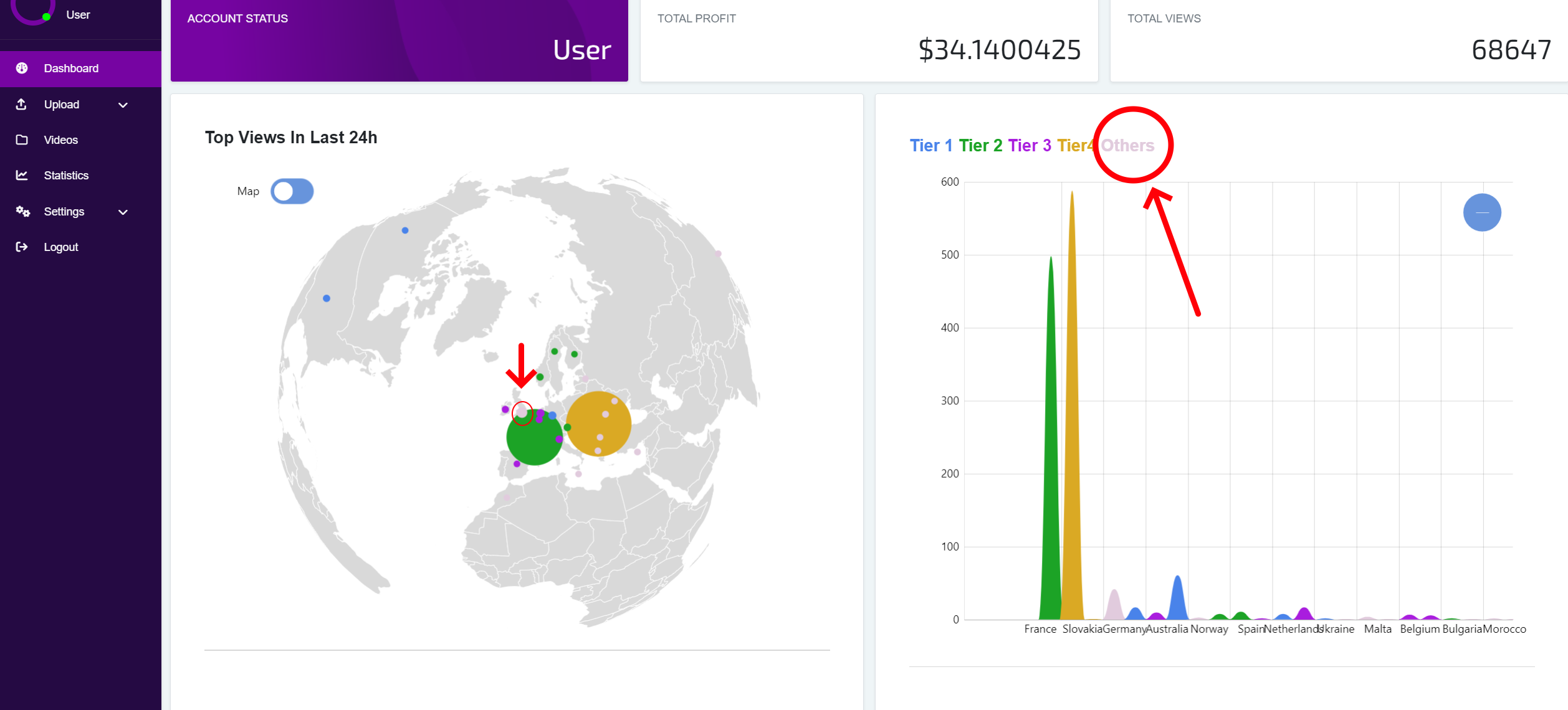
Task: Click the Dashboard palette icon
Action: pos(22,68)
